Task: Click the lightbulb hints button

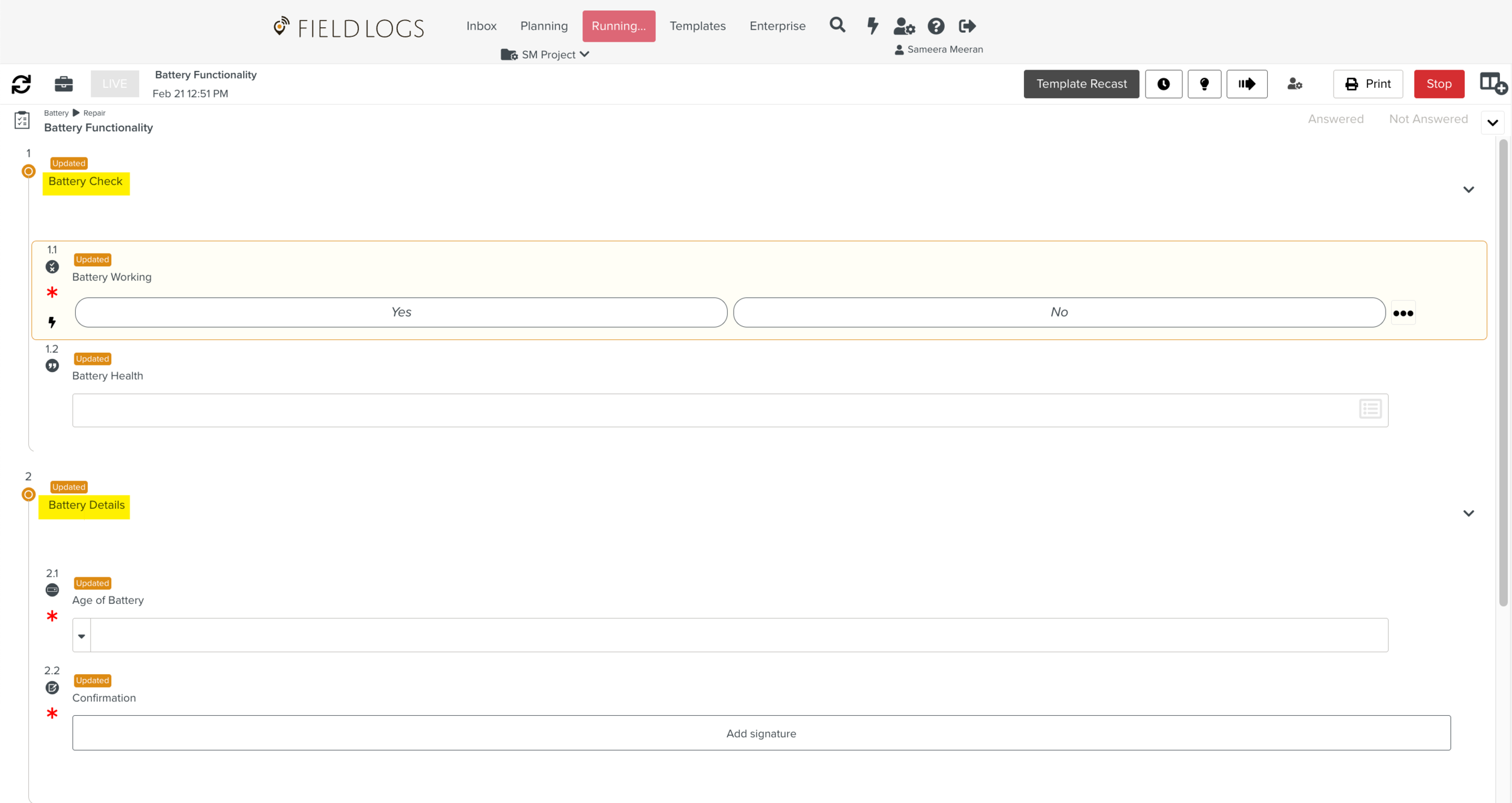Action: click(1204, 84)
